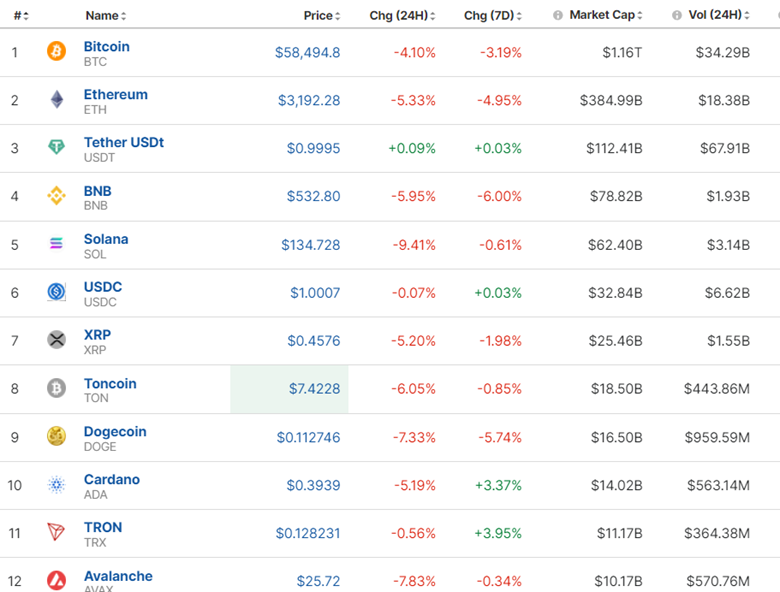Open the TRON coin name link
The width and height of the screenshot is (780, 592).
point(102,527)
